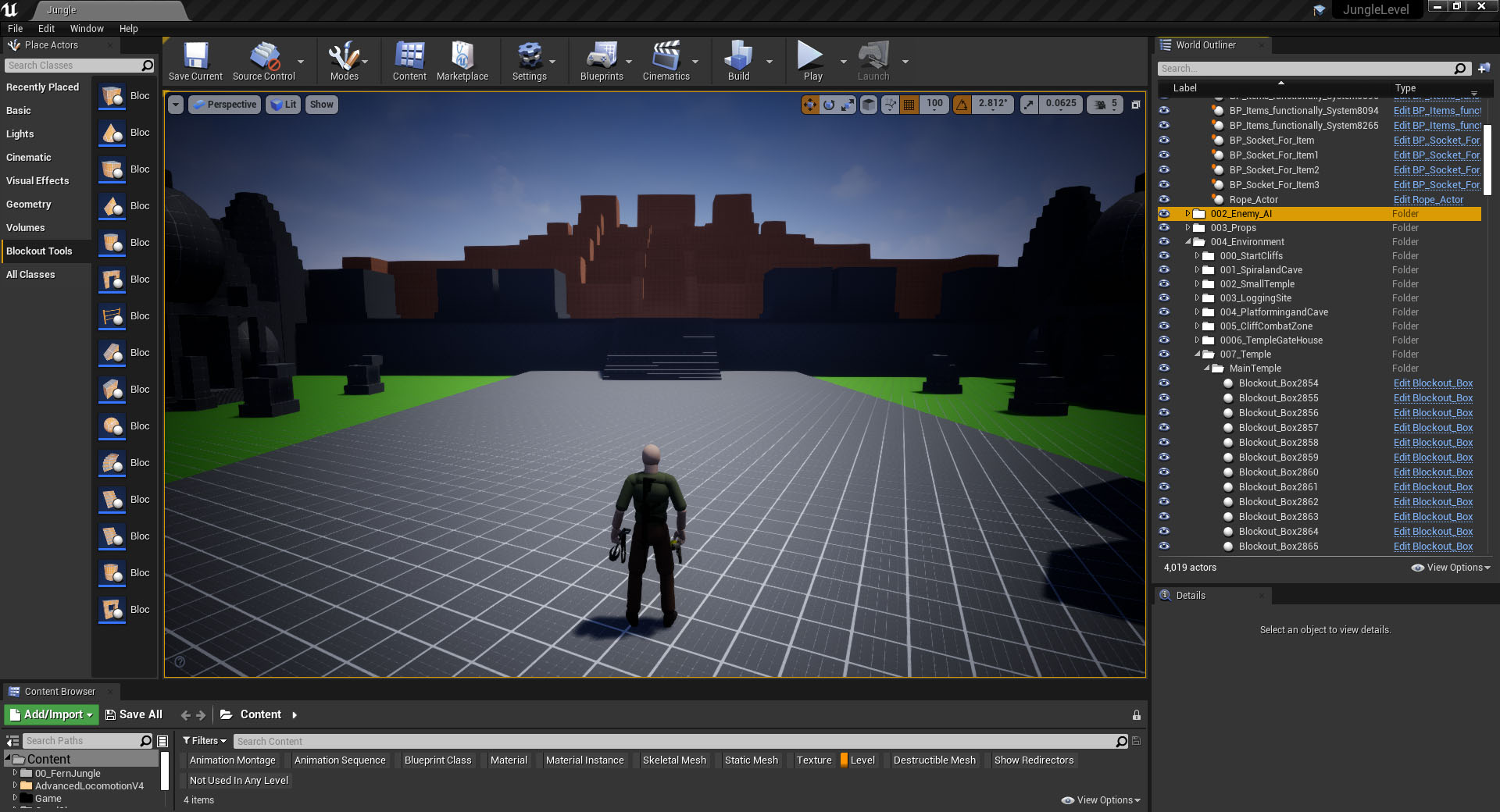This screenshot has height=812, width=1500.
Task: Click the Cinematics clapperboard icon
Action: coord(666,58)
